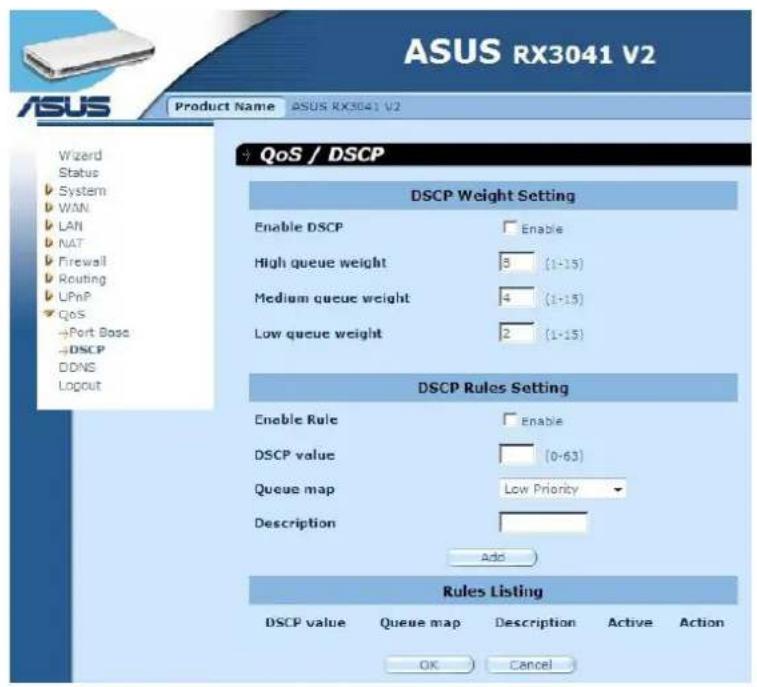Click the DSCP Weight Setting heading

[x=493, y=196]
